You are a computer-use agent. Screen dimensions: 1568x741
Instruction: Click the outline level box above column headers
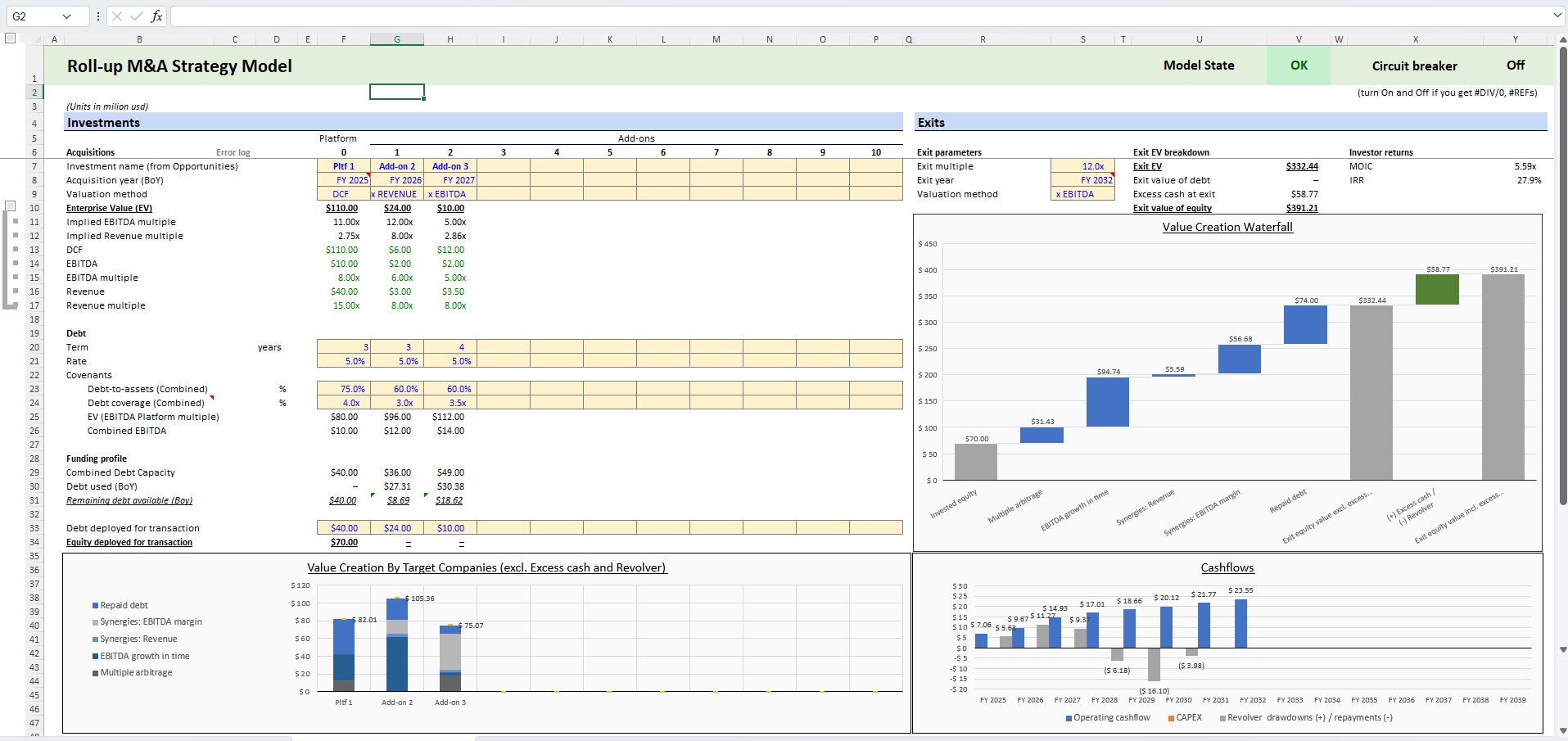[10, 38]
